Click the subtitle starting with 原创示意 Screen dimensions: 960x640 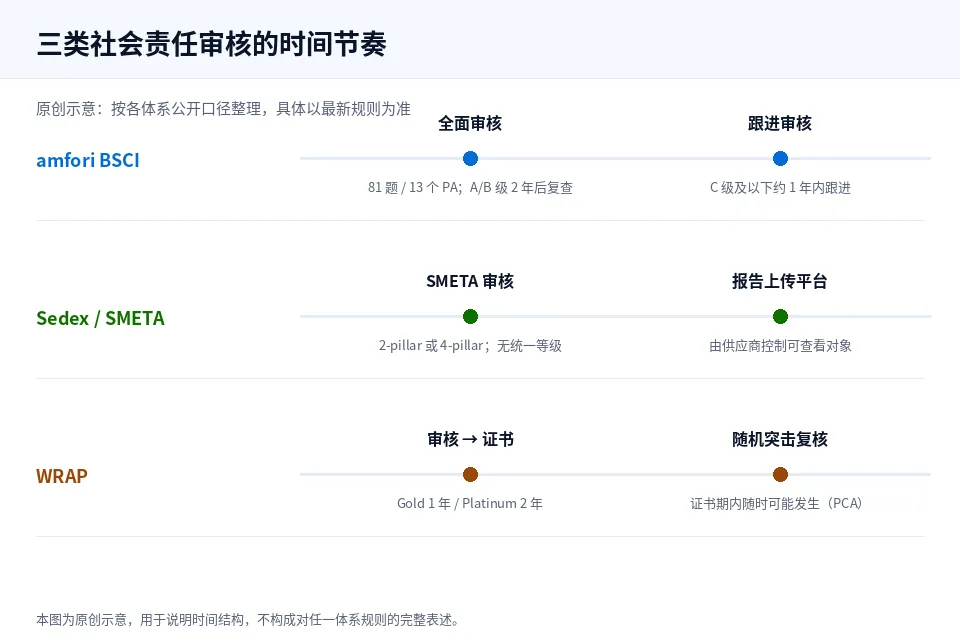[x=223, y=109]
